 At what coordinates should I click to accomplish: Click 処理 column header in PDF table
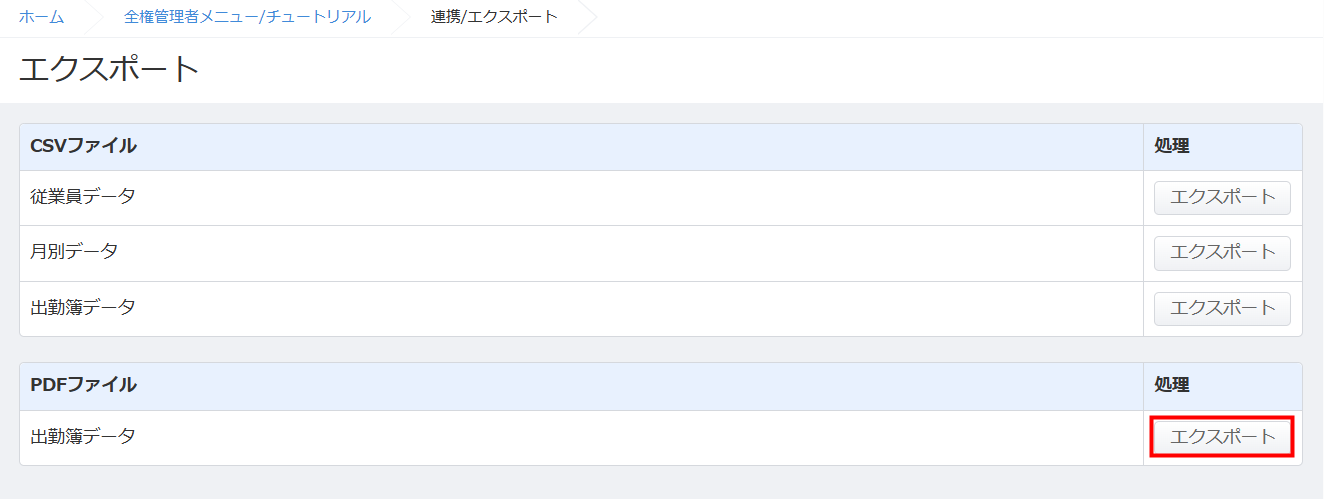click(1171, 385)
